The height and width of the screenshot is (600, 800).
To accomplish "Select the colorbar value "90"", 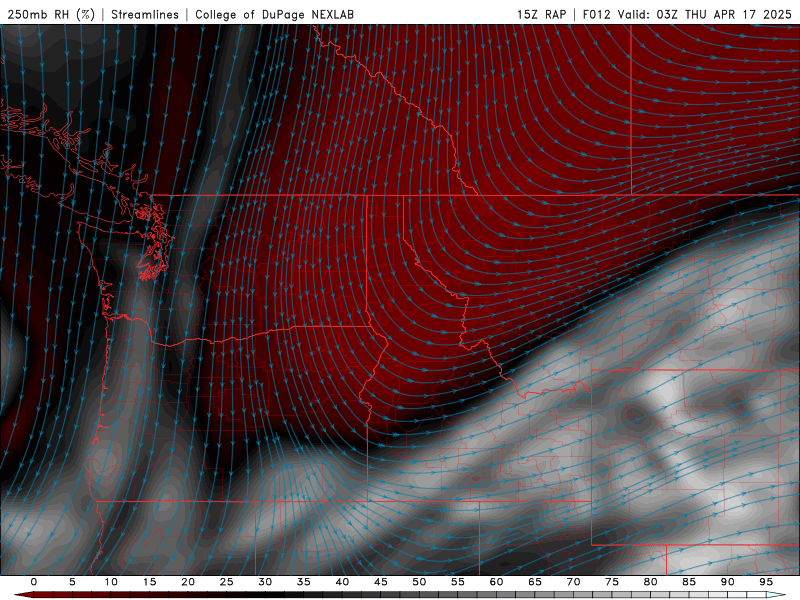I will click(x=727, y=582).
